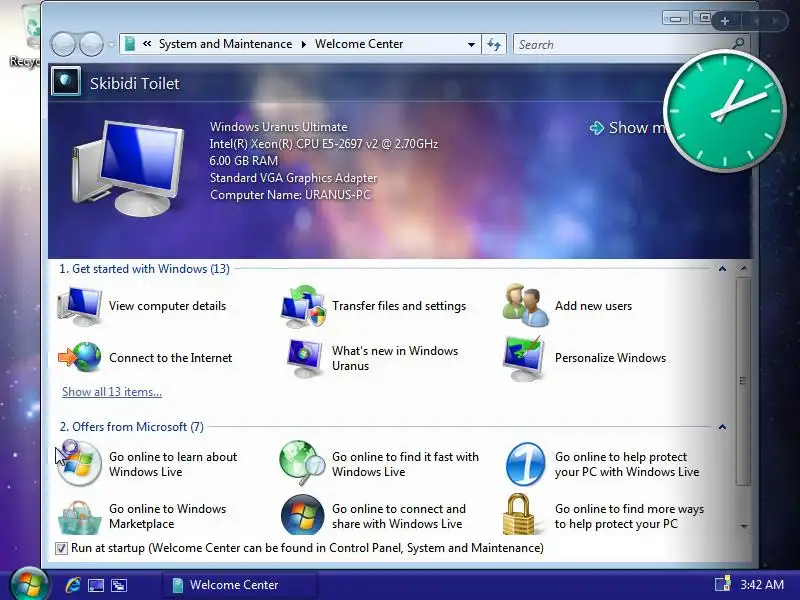Click the Welcome Center taskbar button
The height and width of the screenshot is (600, 800).
[x=239, y=585]
